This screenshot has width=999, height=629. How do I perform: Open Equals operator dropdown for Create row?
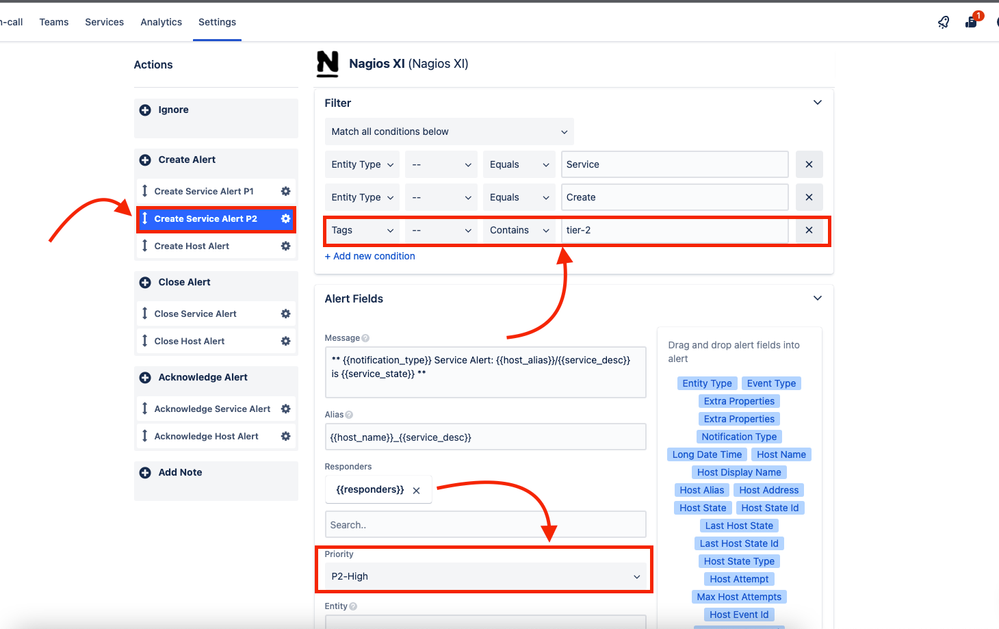[519, 198]
